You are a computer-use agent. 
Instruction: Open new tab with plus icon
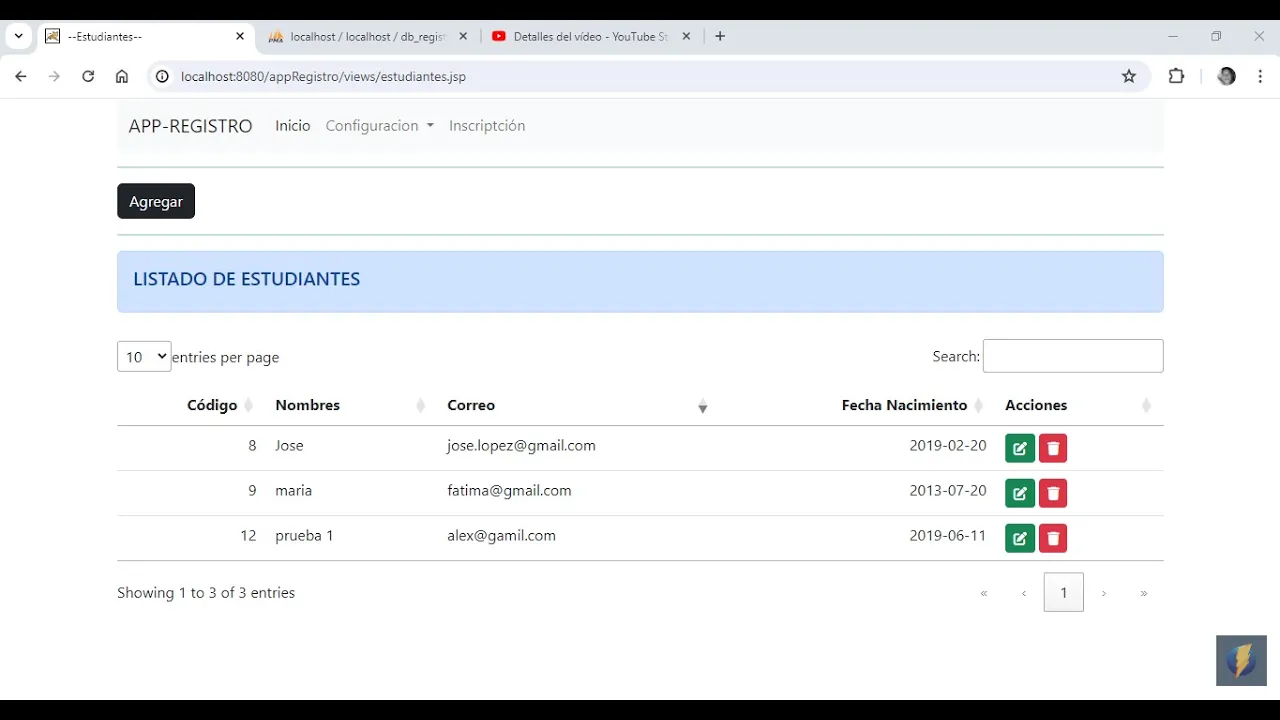720,36
